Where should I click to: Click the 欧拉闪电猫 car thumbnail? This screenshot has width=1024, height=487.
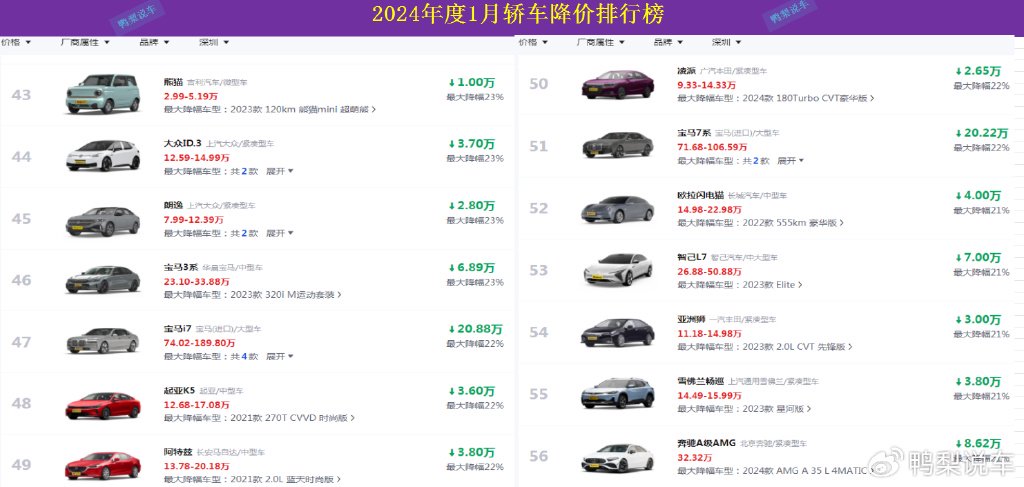coord(618,209)
